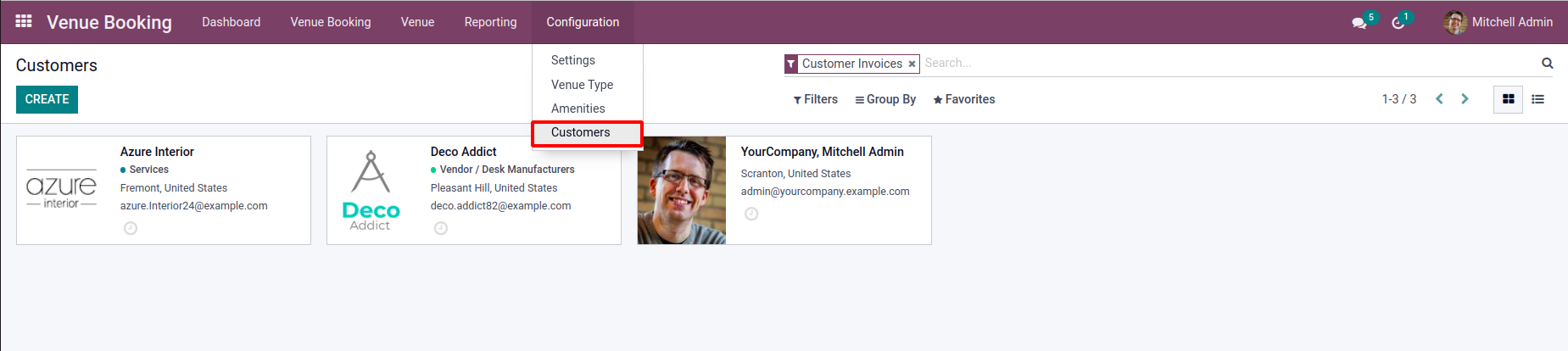Switch to kanban view

pos(1508,99)
